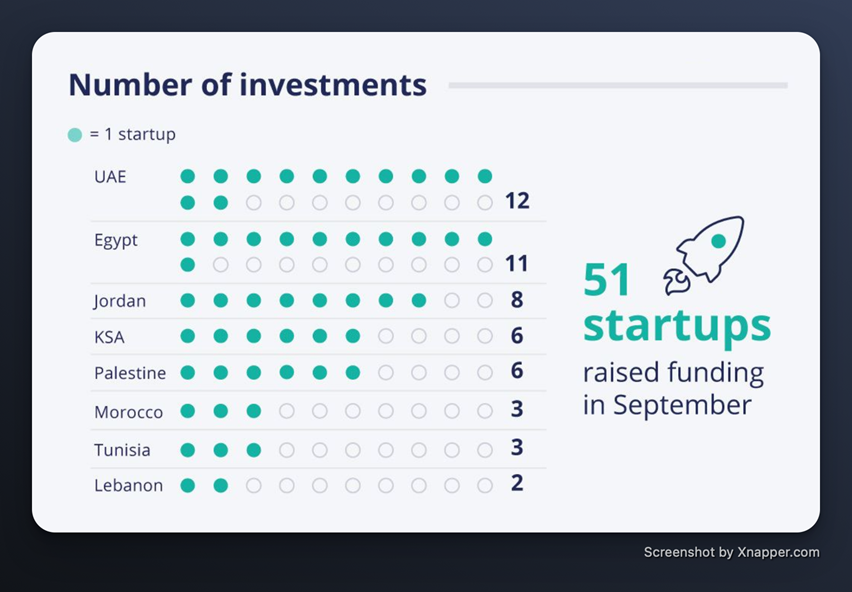Image resolution: width=852 pixels, height=592 pixels.
Task: Click the sixth filled dot in KSA row
Action: coord(353,337)
